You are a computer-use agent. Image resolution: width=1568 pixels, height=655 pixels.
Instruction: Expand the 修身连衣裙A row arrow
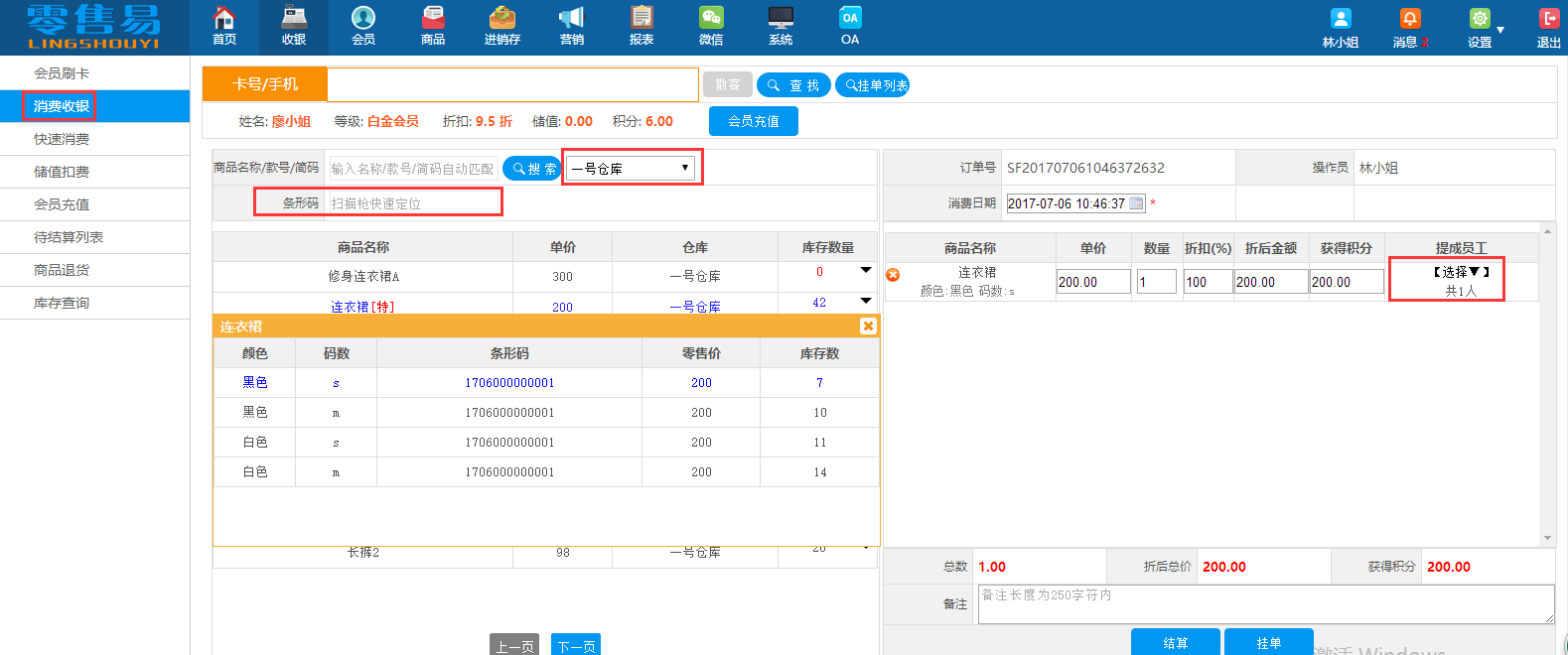[865, 270]
